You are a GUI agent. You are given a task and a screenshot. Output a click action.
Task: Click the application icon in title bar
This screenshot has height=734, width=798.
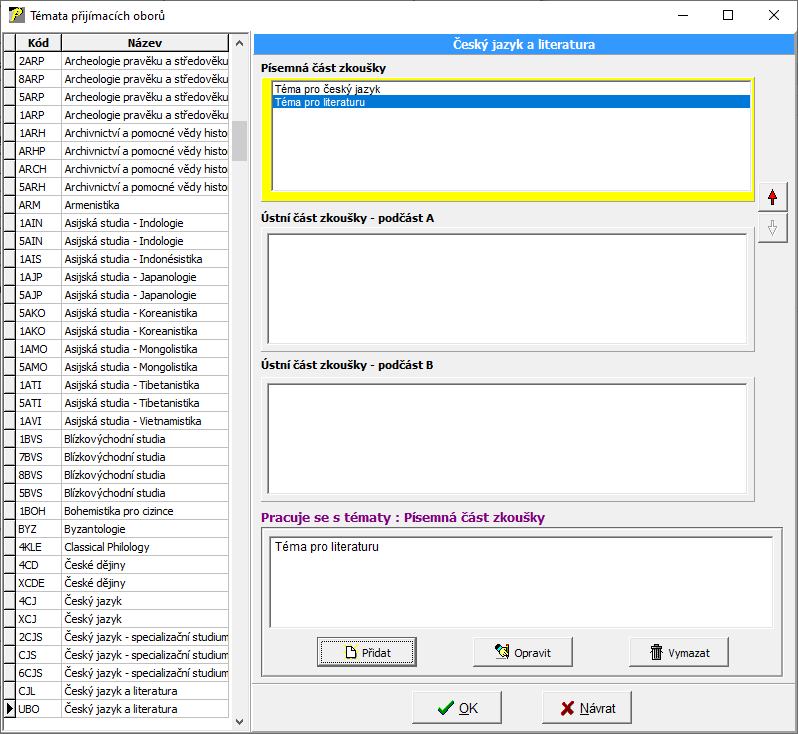pyautogui.click(x=16, y=15)
